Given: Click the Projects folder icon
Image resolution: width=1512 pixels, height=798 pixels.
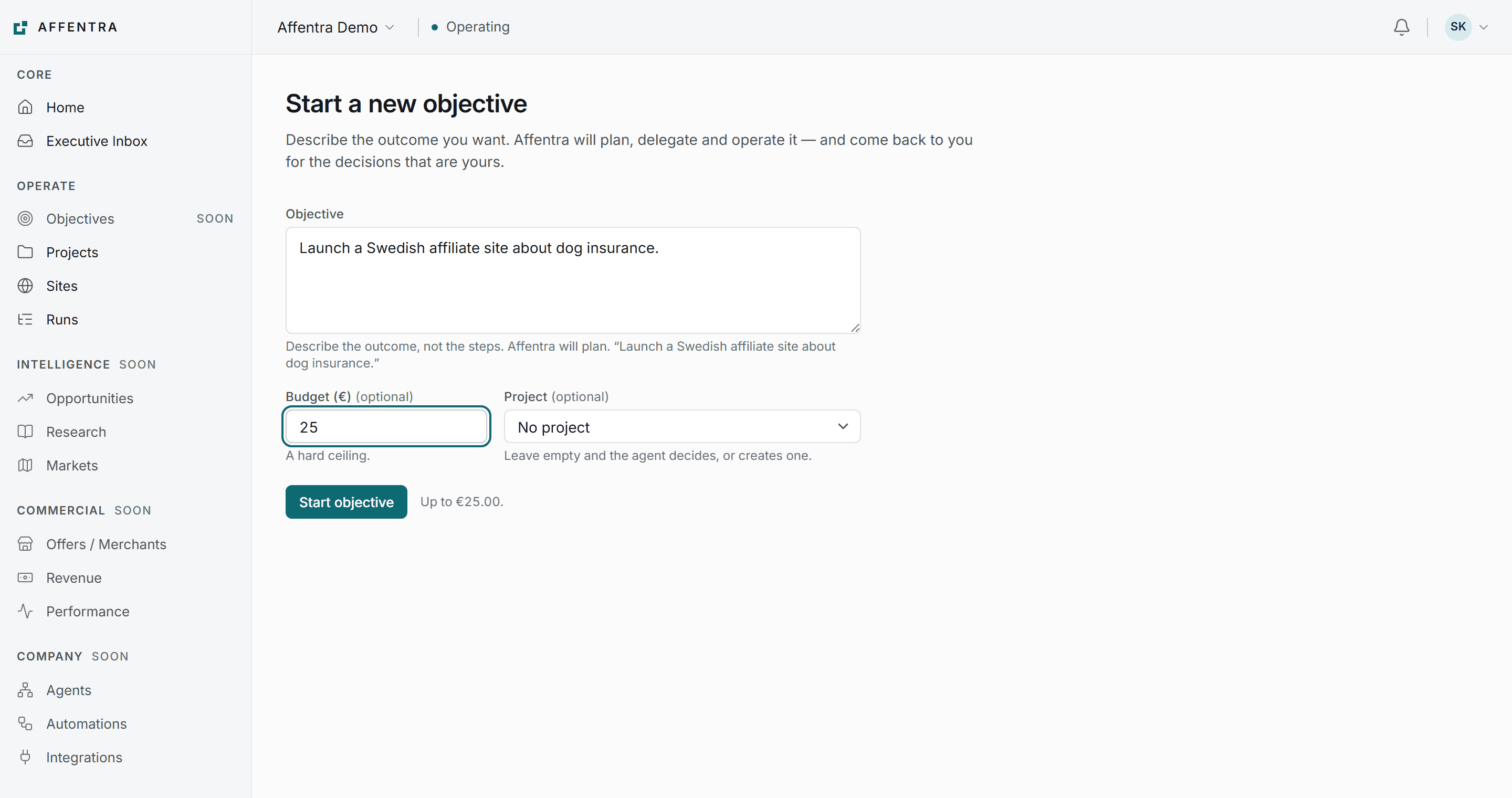Looking at the screenshot, I should pyautogui.click(x=25, y=251).
